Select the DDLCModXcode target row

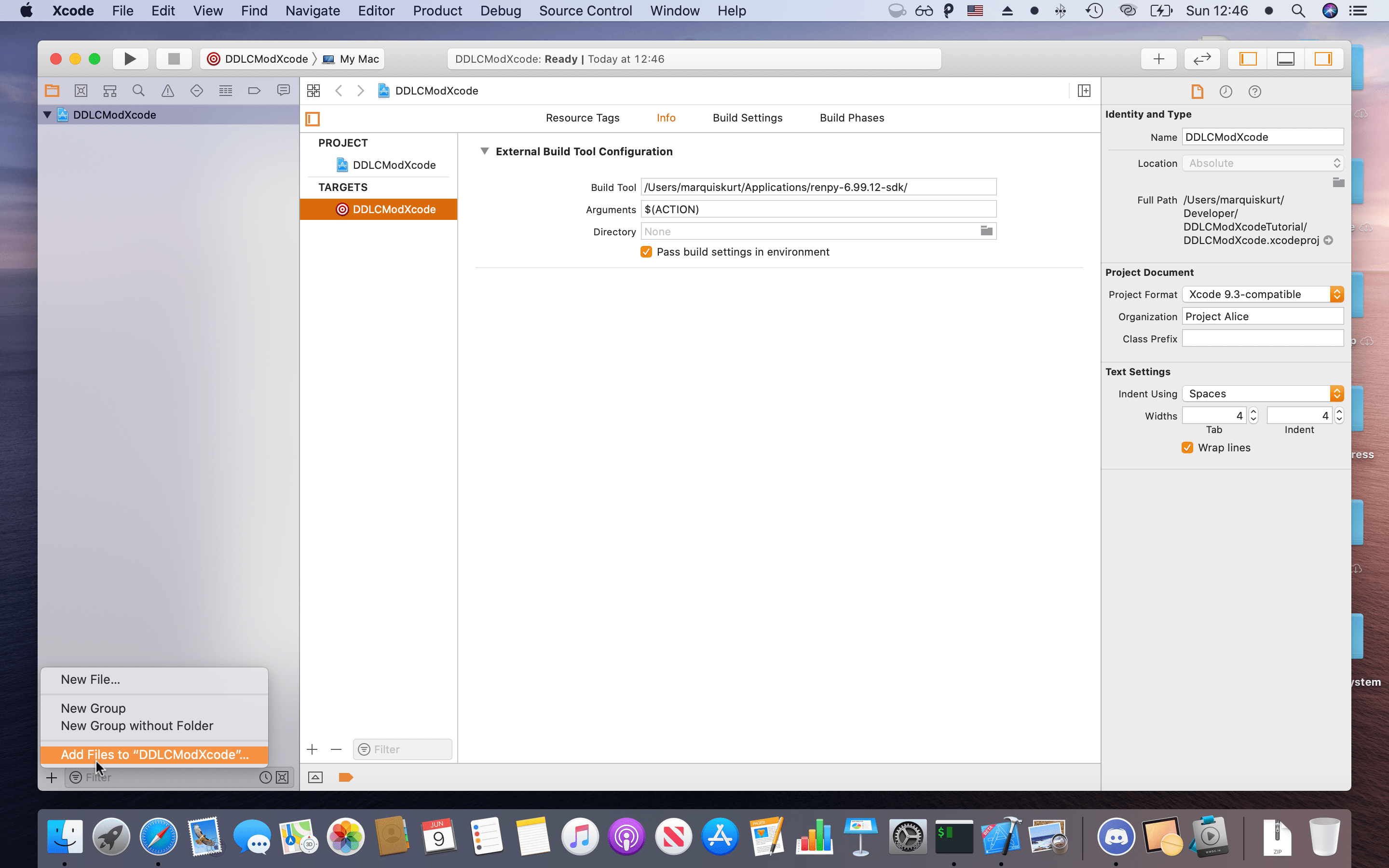coord(379,210)
